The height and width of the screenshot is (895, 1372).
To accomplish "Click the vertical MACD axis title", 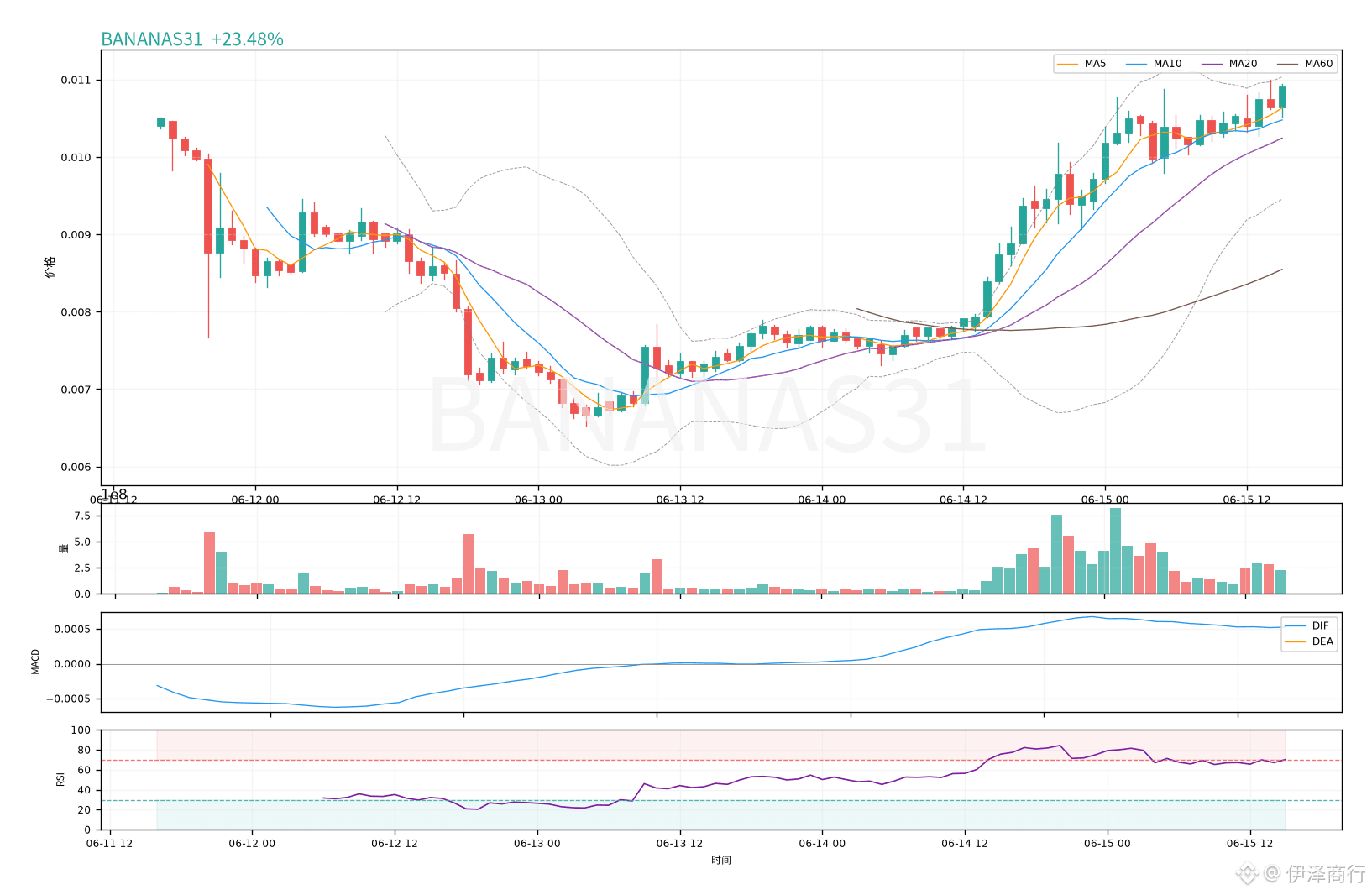I will (35, 662).
